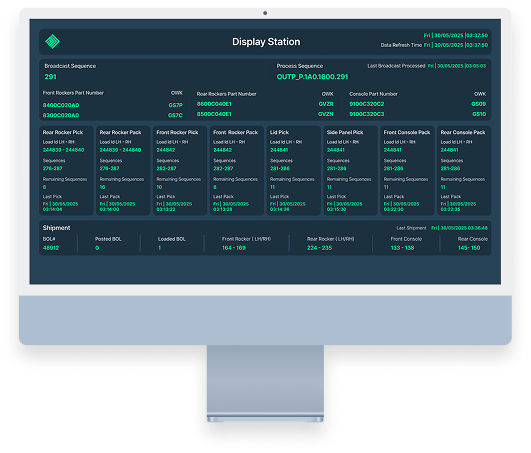Image resolution: width=531 pixels, height=453 pixels.
Task: Click Rear Console Pack last pack timestamp
Action: [458, 207]
